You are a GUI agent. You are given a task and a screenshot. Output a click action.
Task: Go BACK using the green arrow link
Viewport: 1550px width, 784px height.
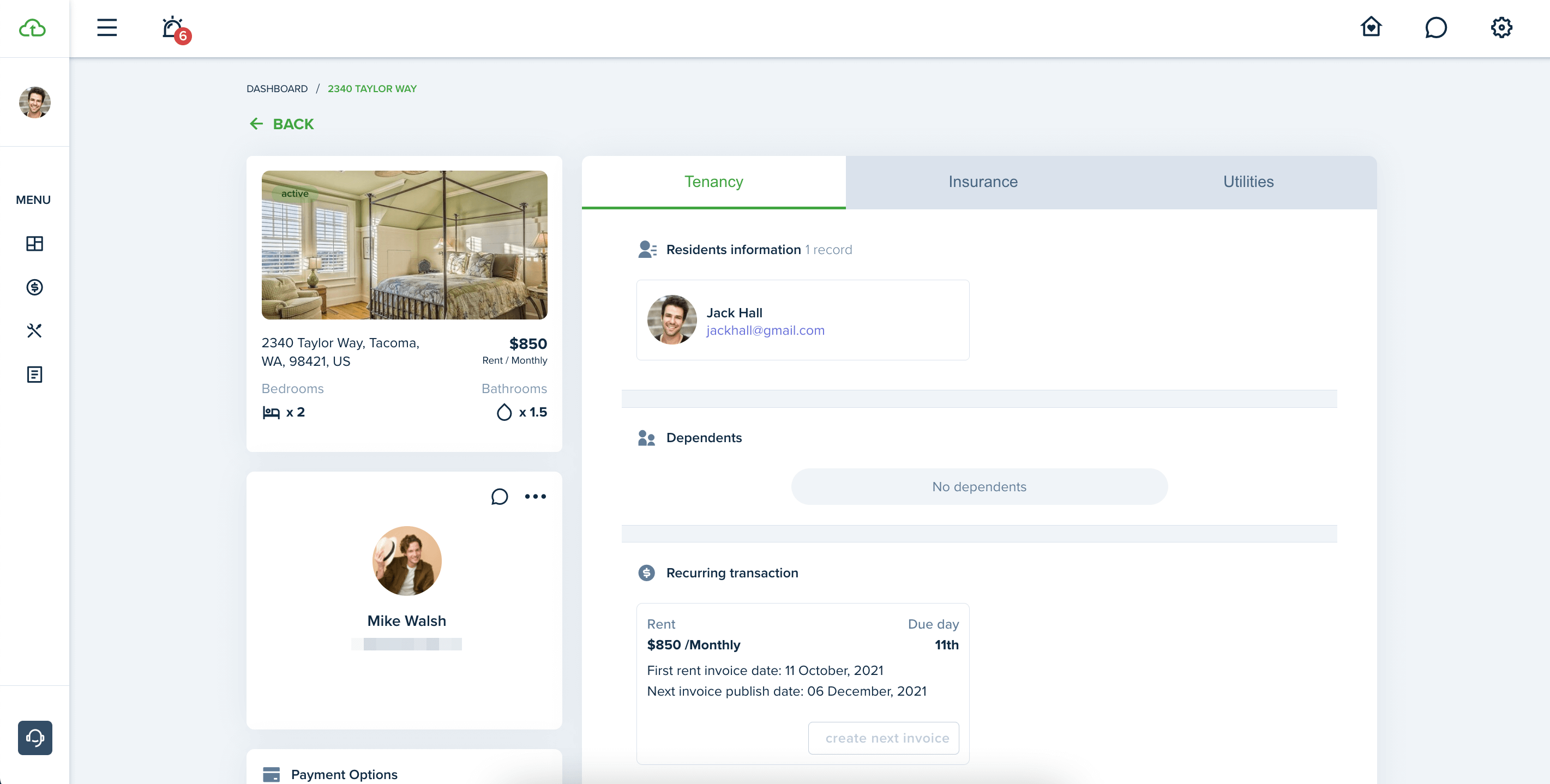[281, 124]
